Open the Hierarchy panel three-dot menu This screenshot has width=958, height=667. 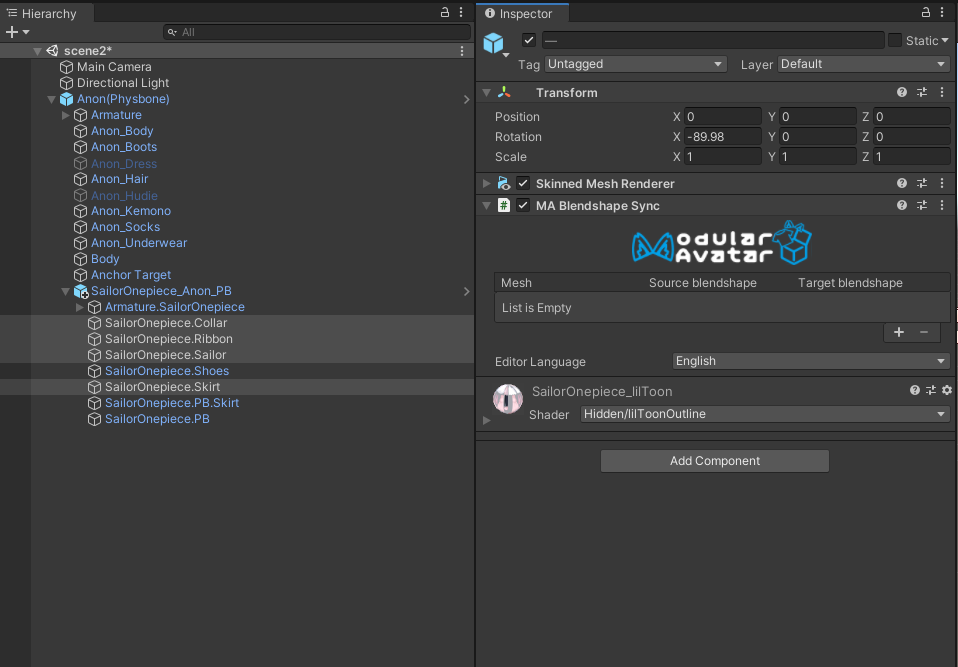tap(461, 13)
